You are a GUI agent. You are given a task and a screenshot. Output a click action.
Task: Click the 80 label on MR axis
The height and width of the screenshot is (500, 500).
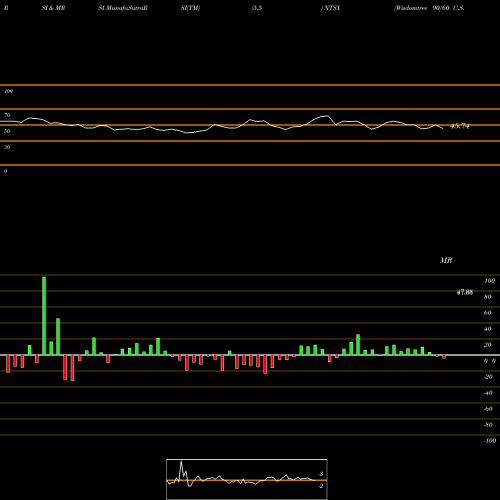[488, 297]
